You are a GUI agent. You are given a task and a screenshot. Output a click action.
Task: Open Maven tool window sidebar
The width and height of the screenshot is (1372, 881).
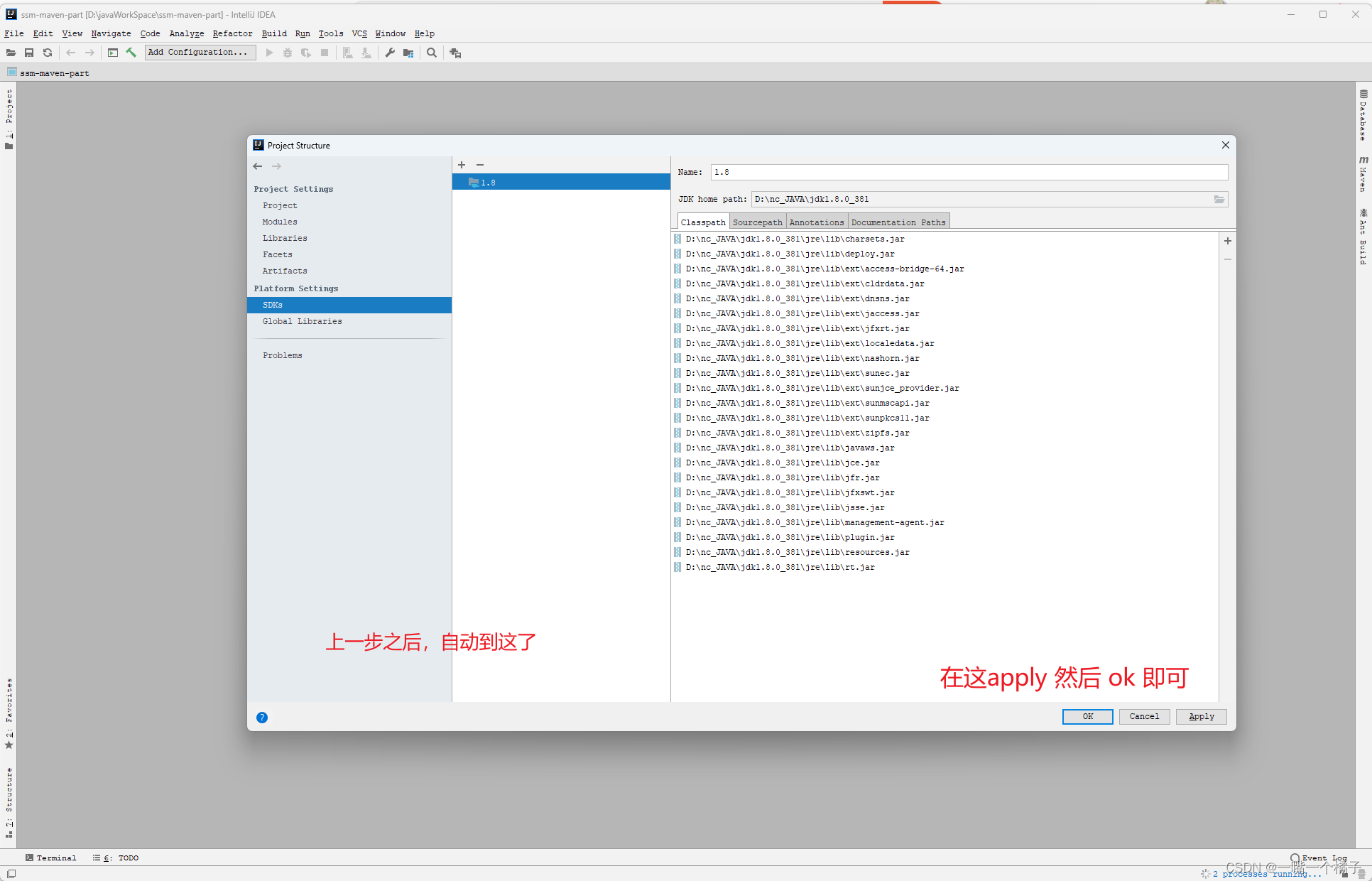[x=1363, y=174]
